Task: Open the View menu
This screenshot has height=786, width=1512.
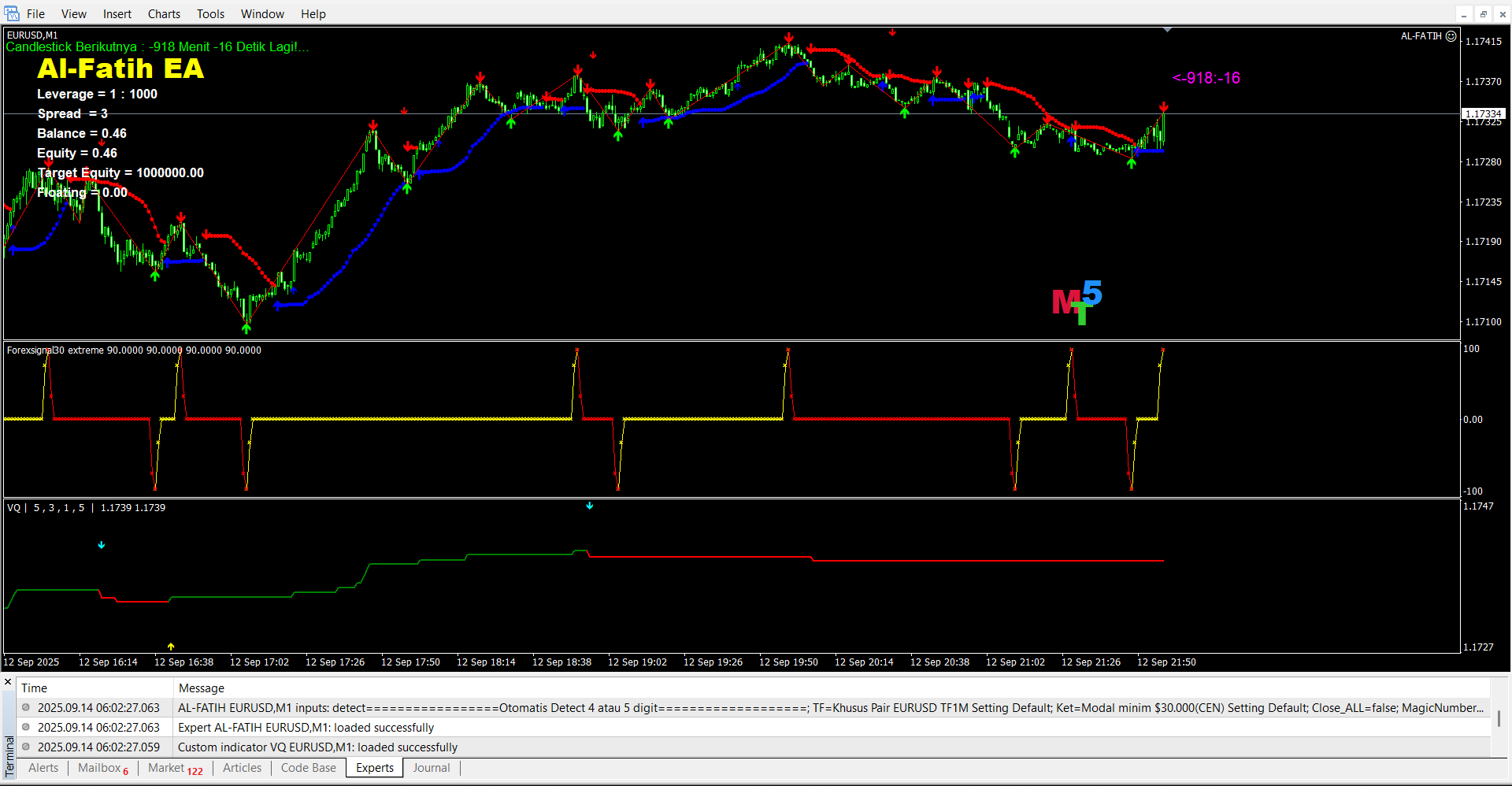Action: [x=74, y=14]
